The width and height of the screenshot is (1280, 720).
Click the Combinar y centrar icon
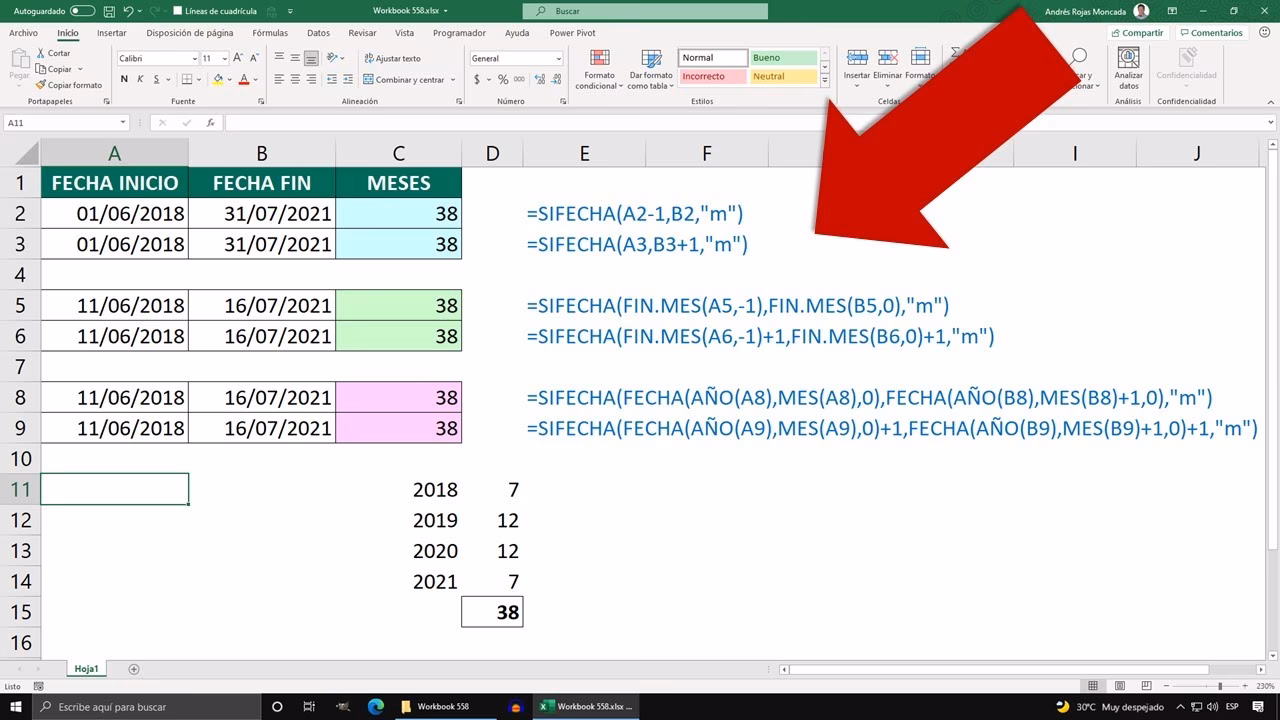(368, 79)
